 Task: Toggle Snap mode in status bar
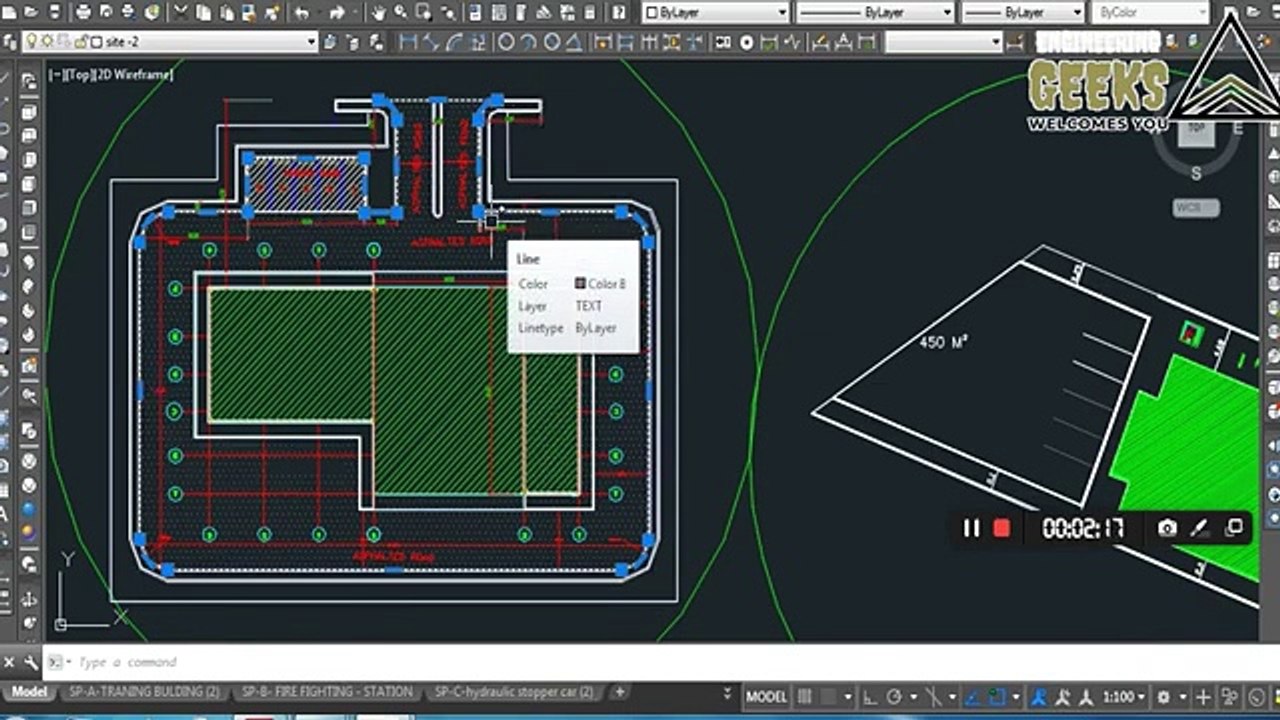tap(829, 697)
